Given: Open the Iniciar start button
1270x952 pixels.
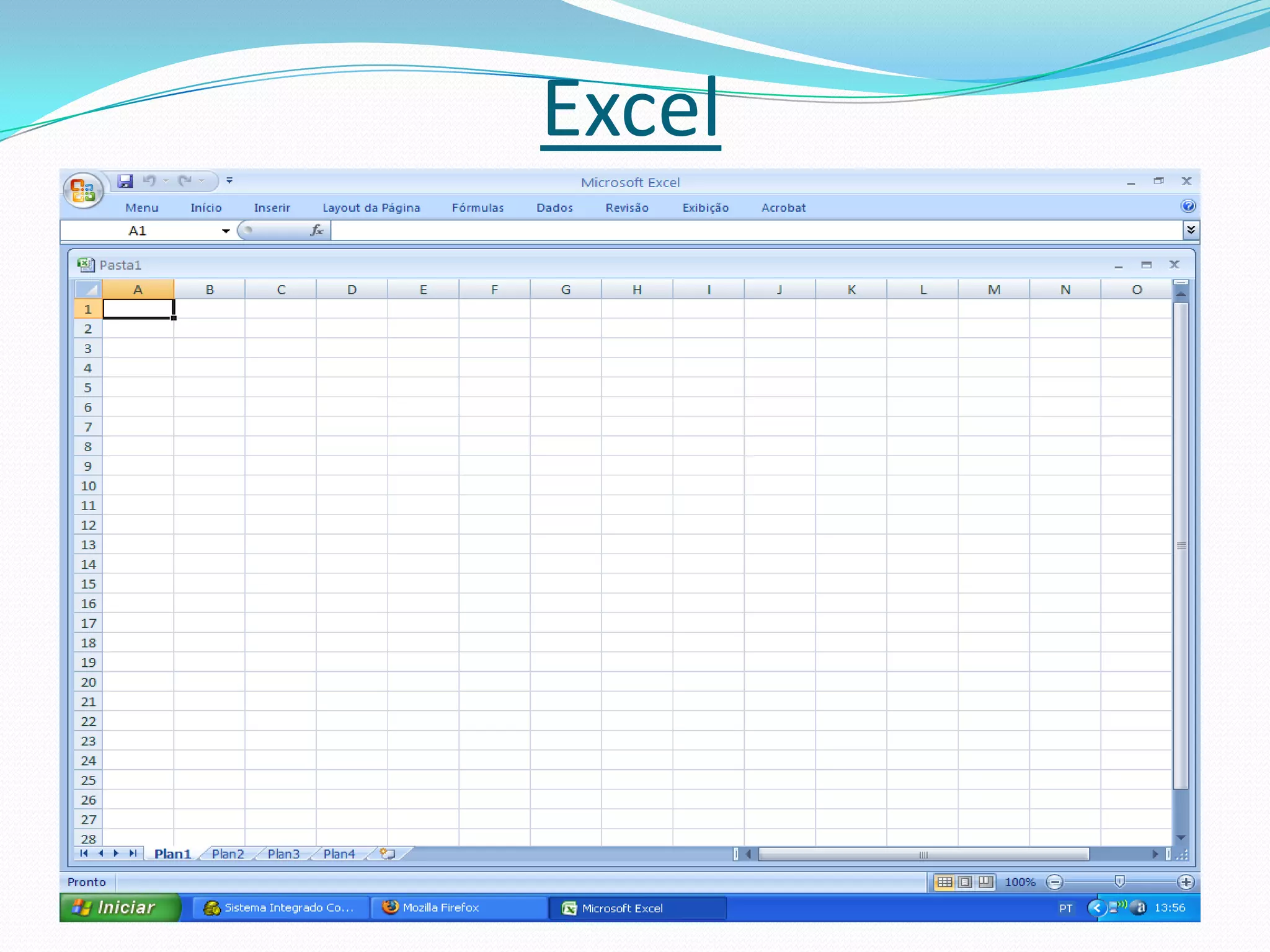Looking at the screenshot, I should [120, 907].
